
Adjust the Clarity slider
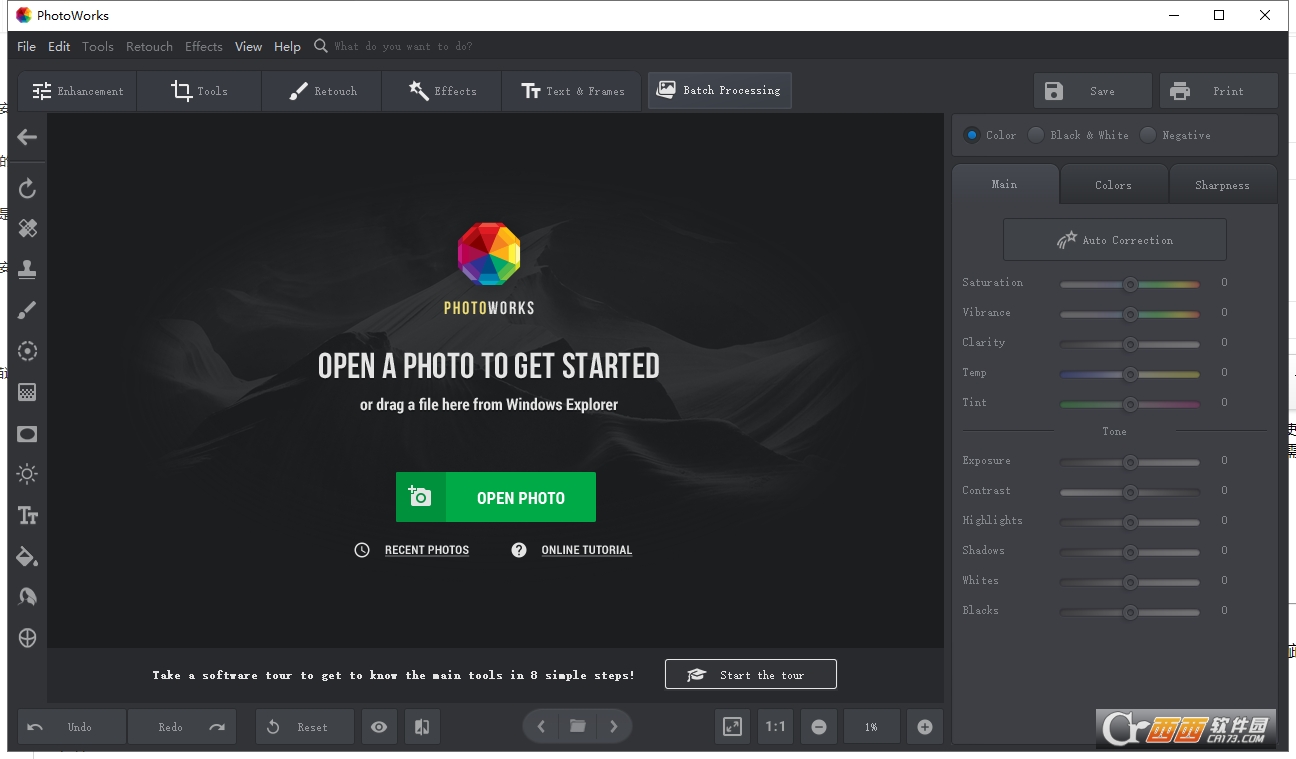point(1130,344)
